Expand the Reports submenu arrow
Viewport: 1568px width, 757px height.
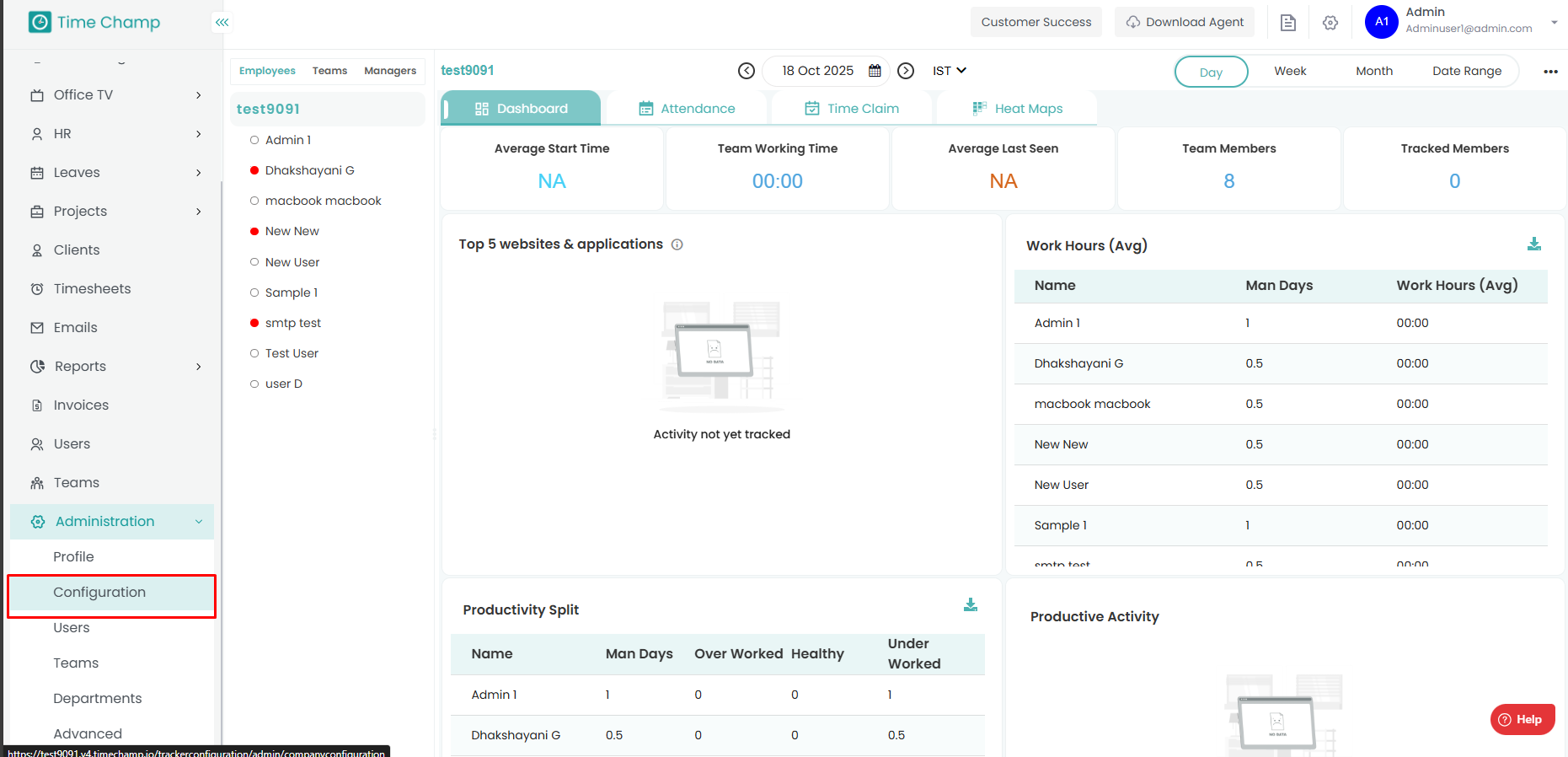(x=199, y=367)
